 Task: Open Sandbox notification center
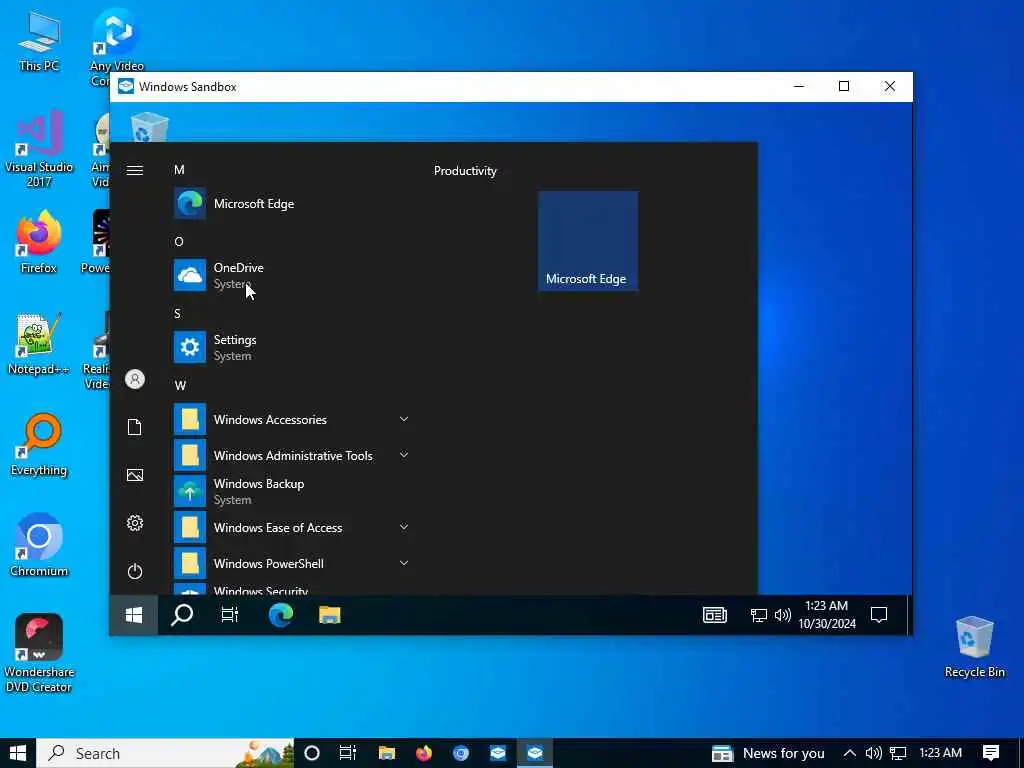coord(879,615)
